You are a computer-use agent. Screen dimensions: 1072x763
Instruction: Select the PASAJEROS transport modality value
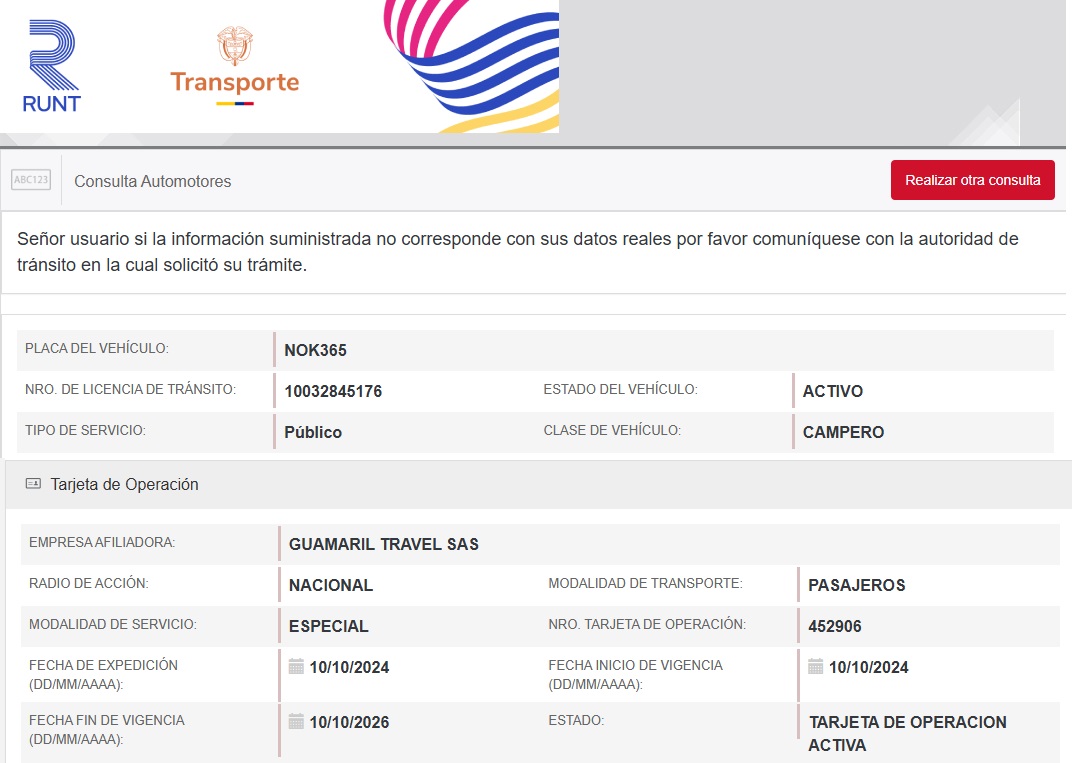856,585
